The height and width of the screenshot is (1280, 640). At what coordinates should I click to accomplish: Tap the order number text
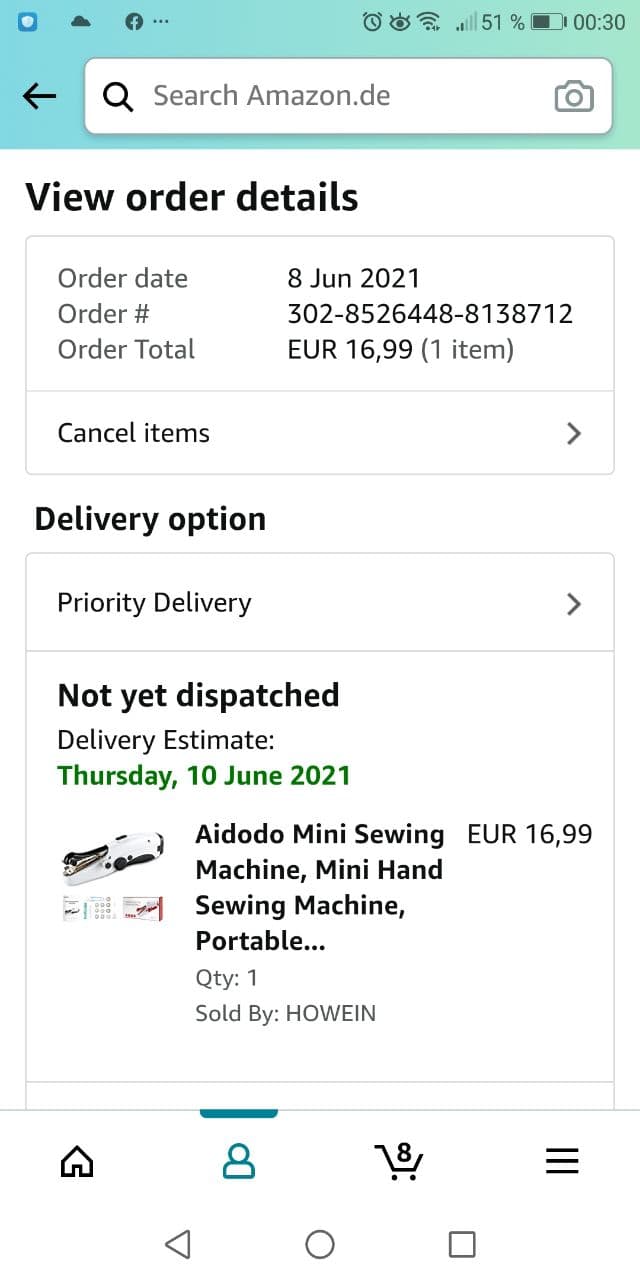[430, 314]
